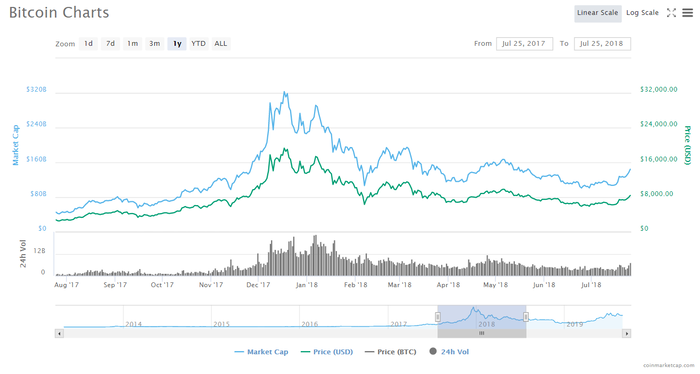The image size is (700, 374).
Task: Set zoom to 1y
Action: (x=177, y=44)
